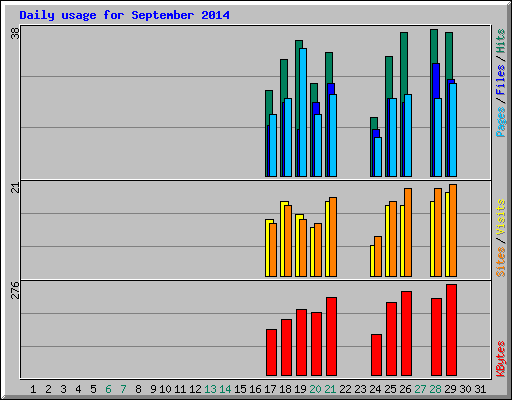The width and height of the screenshot is (512, 400).
Task: Select the red KBytes bar for day 21
Action: click(x=331, y=336)
